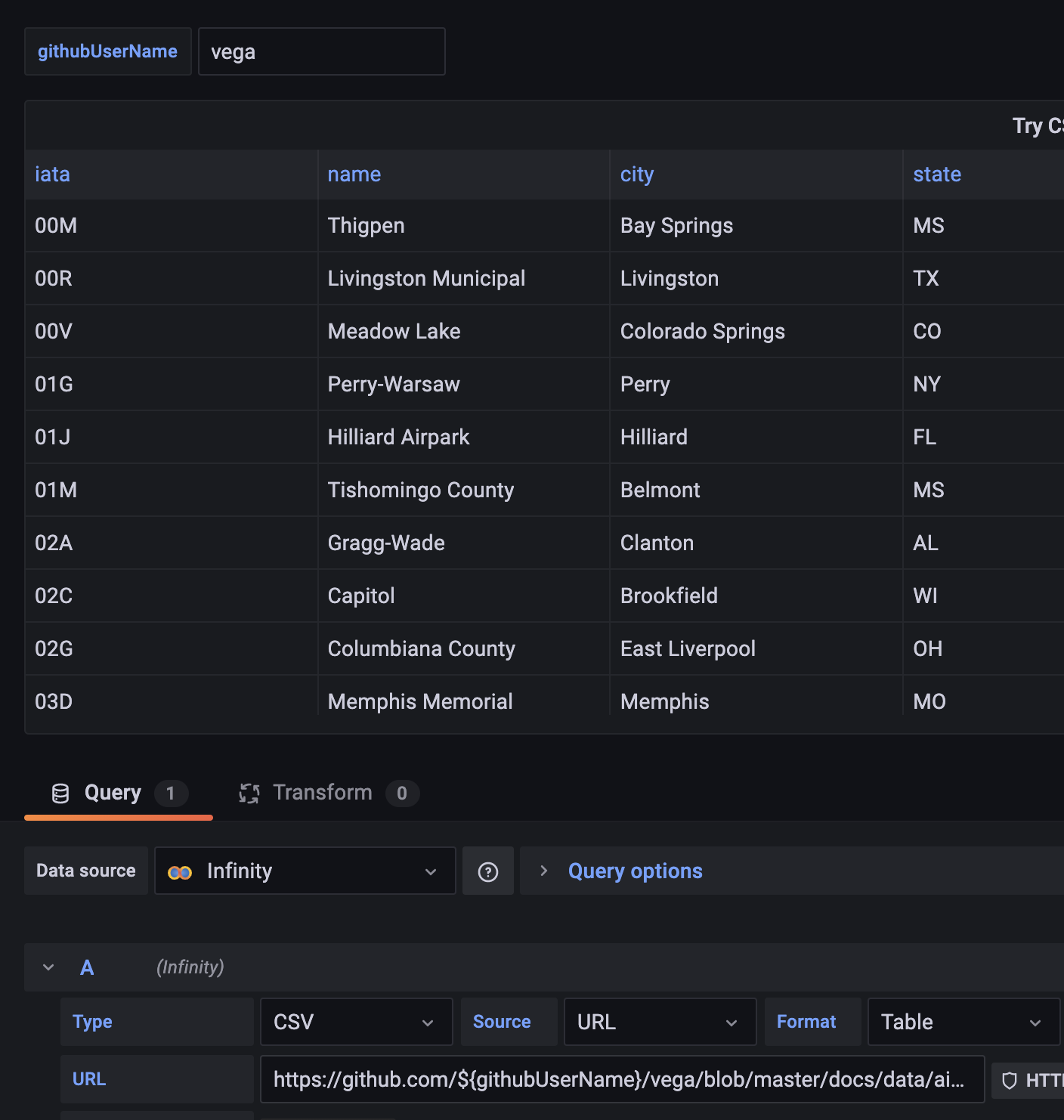
Task: Edit the githubUserName value vega
Action: click(x=321, y=51)
